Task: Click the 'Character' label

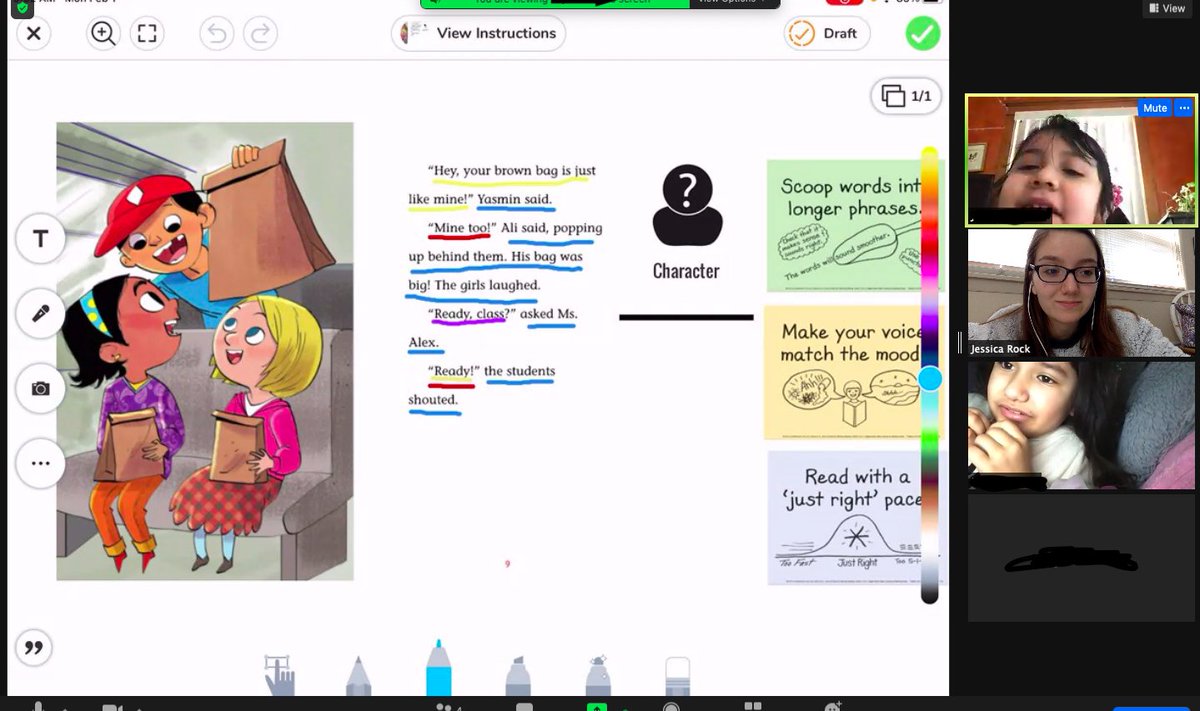Action: [x=686, y=271]
